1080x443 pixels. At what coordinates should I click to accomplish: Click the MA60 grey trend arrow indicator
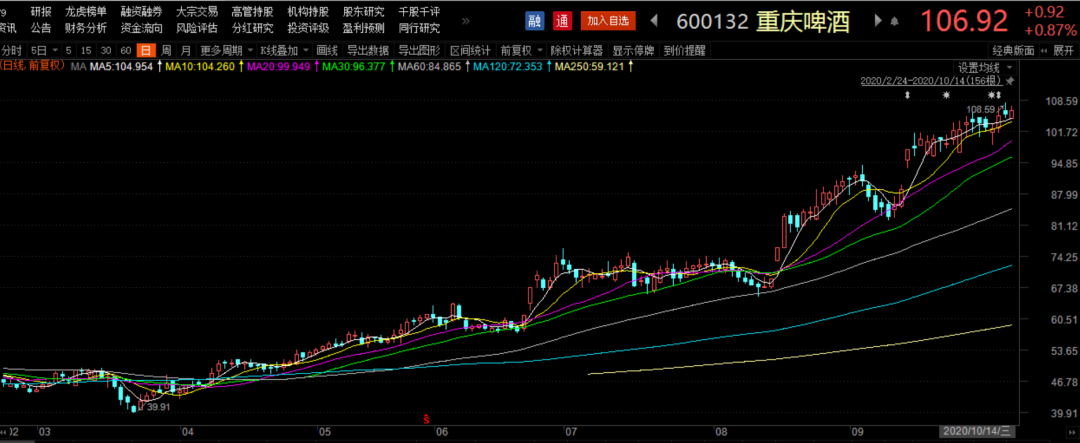pyautogui.click(x=467, y=67)
